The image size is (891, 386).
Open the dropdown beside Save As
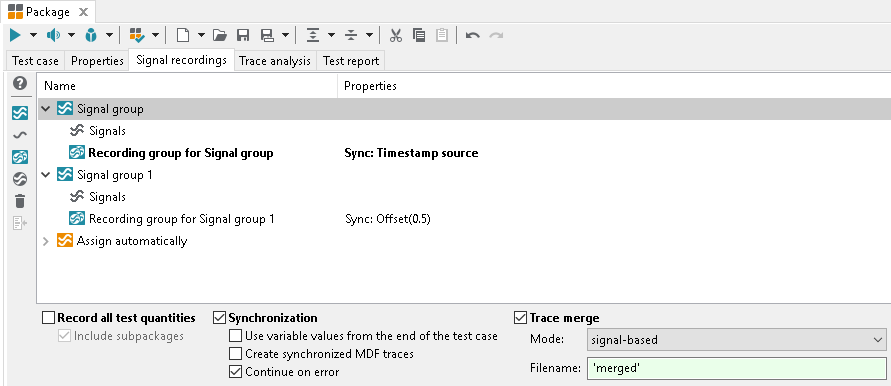[285, 36]
